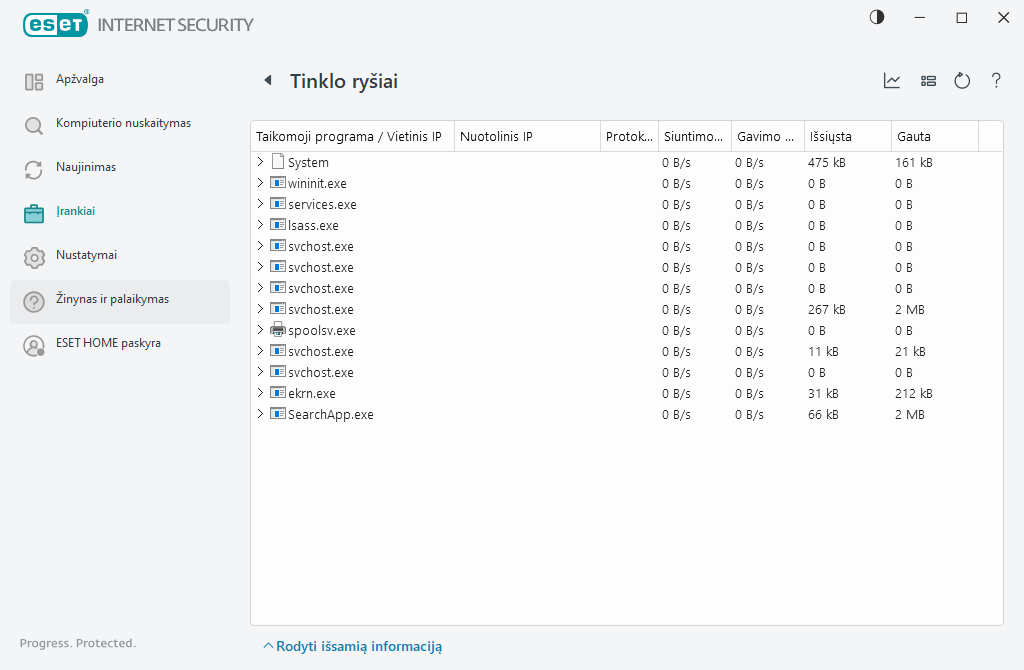Go to Kompiuterio nuskaitymas

tap(123, 123)
